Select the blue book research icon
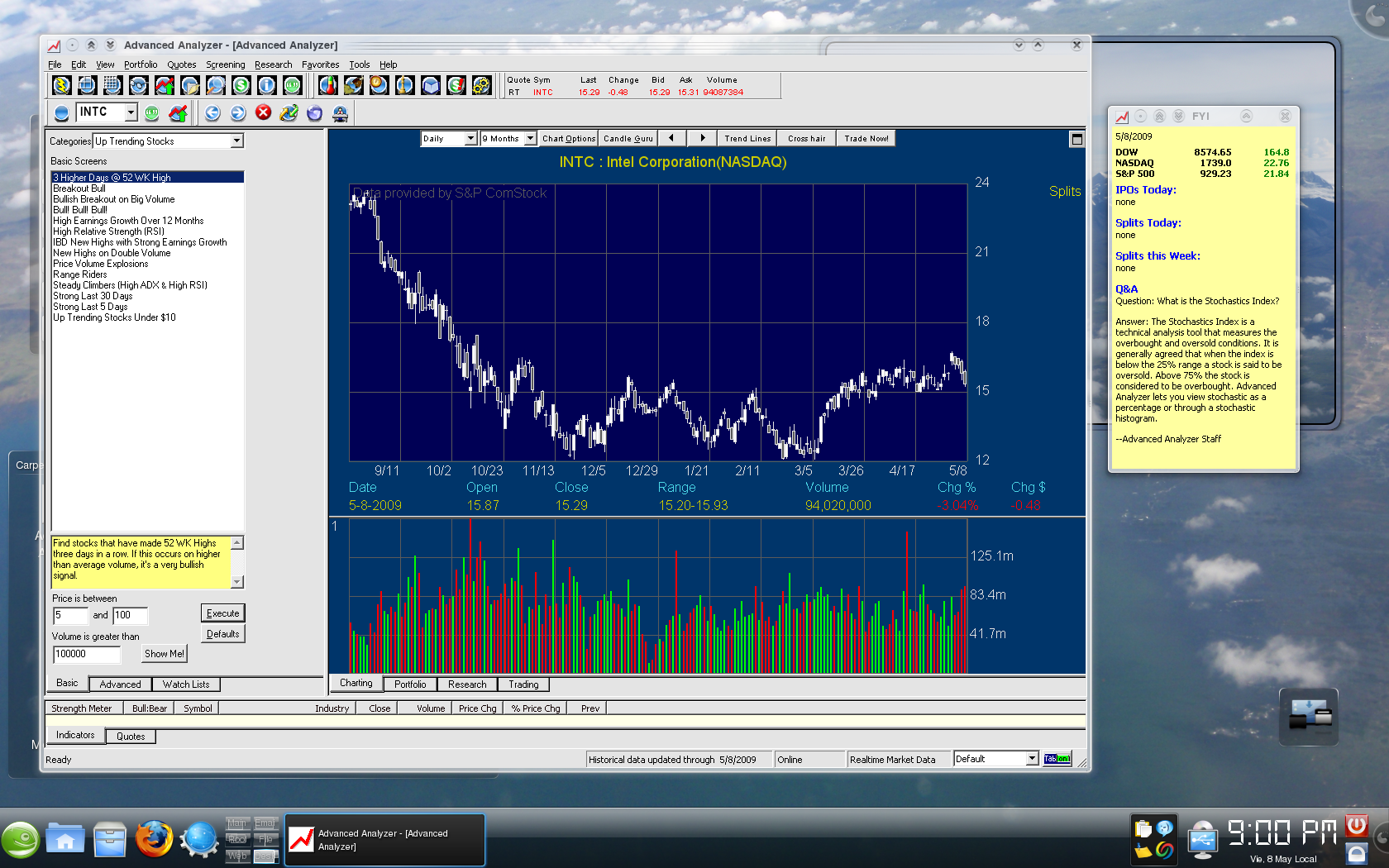This screenshot has height=868, width=1389. pyautogui.click(x=431, y=85)
